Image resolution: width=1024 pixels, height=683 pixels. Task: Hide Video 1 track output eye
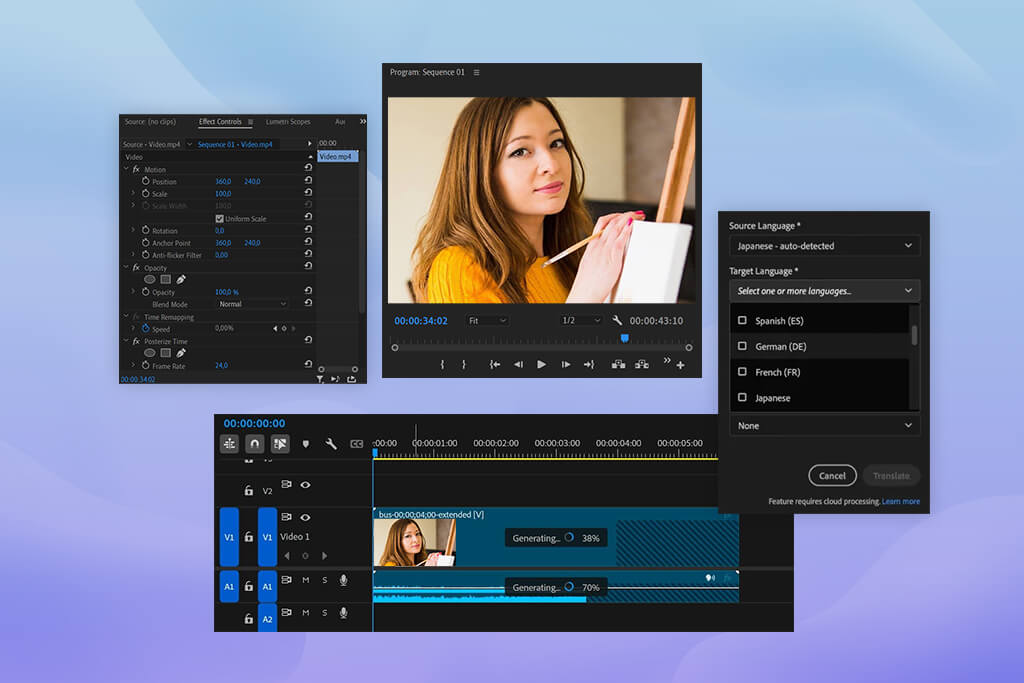click(x=305, y=517)
